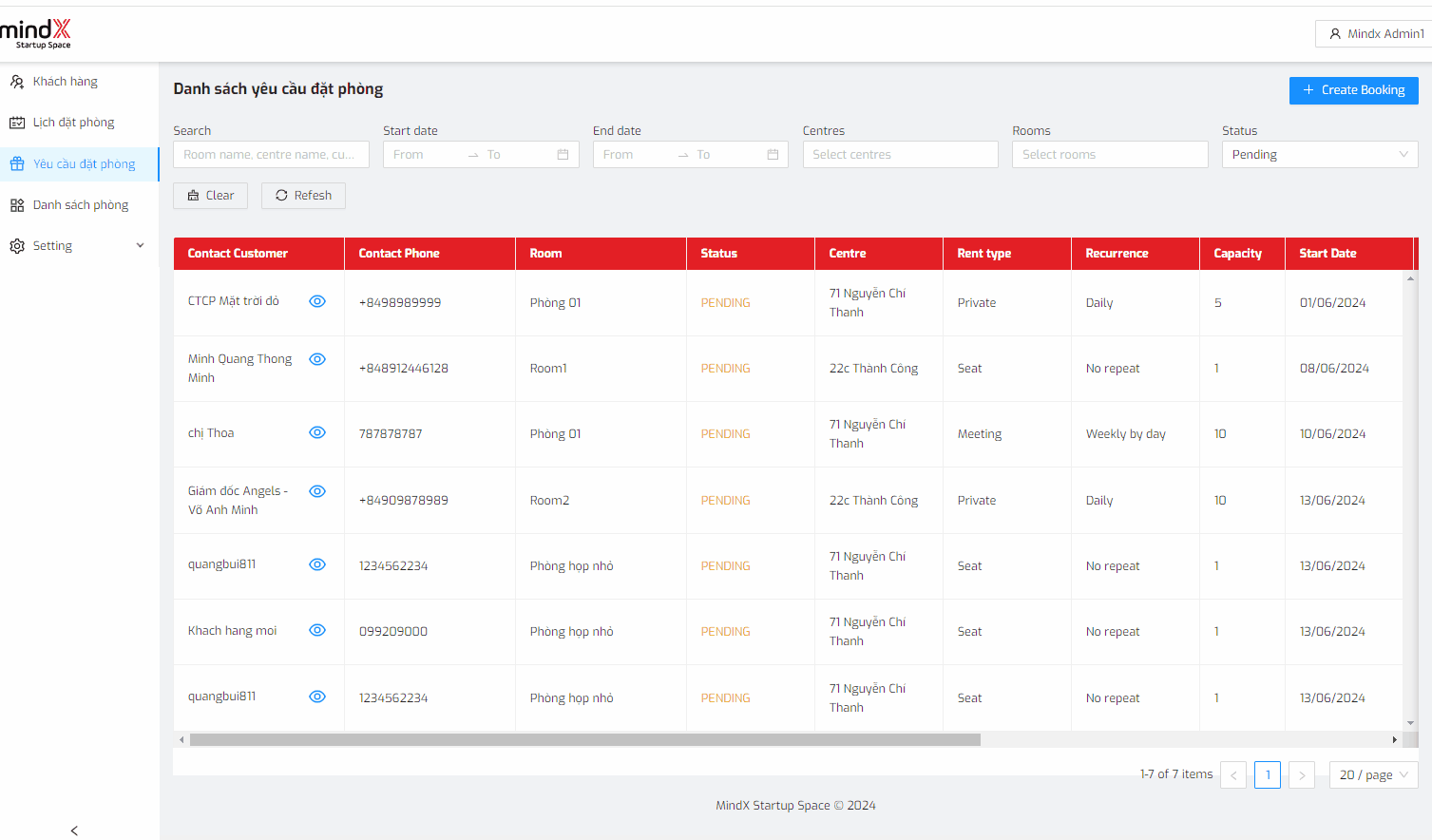This screenshot has width=1432, height=840.
Task: Click the Clear filters button
Action: [x=210, y=196]
